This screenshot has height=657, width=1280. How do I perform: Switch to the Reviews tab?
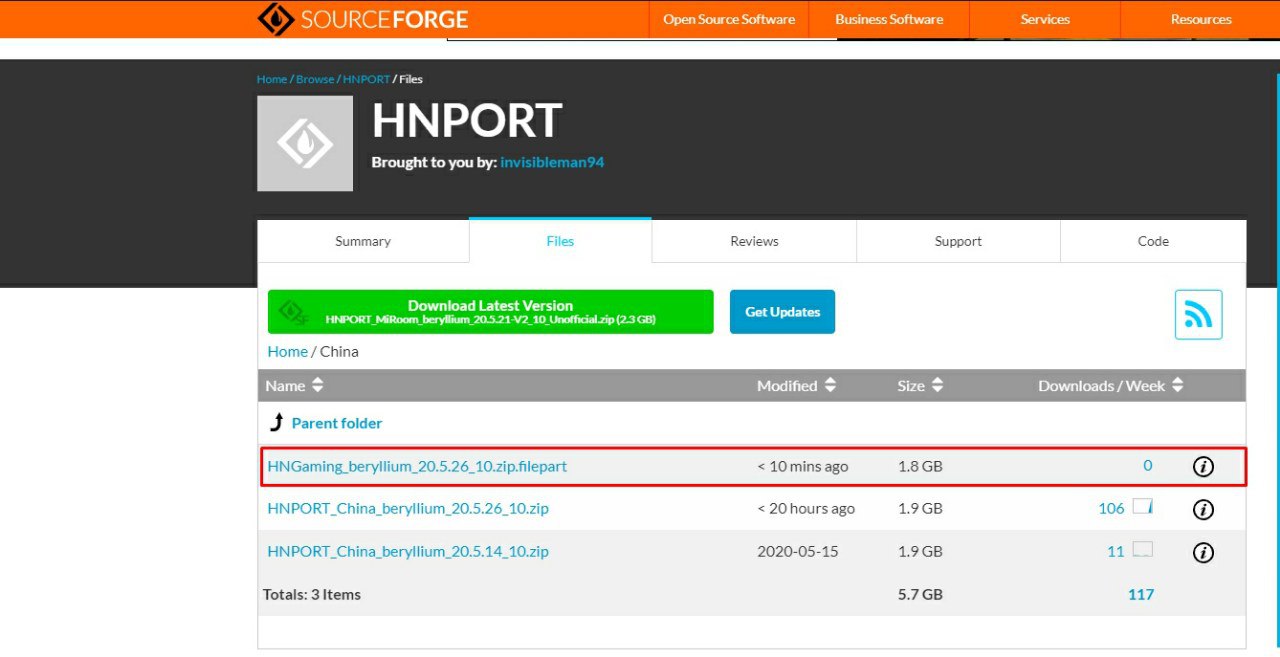coord(754,241)
